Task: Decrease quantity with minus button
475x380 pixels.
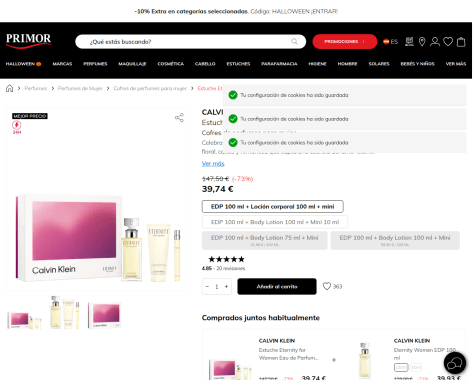Action: pyautogui.click(x=207, y=286)
